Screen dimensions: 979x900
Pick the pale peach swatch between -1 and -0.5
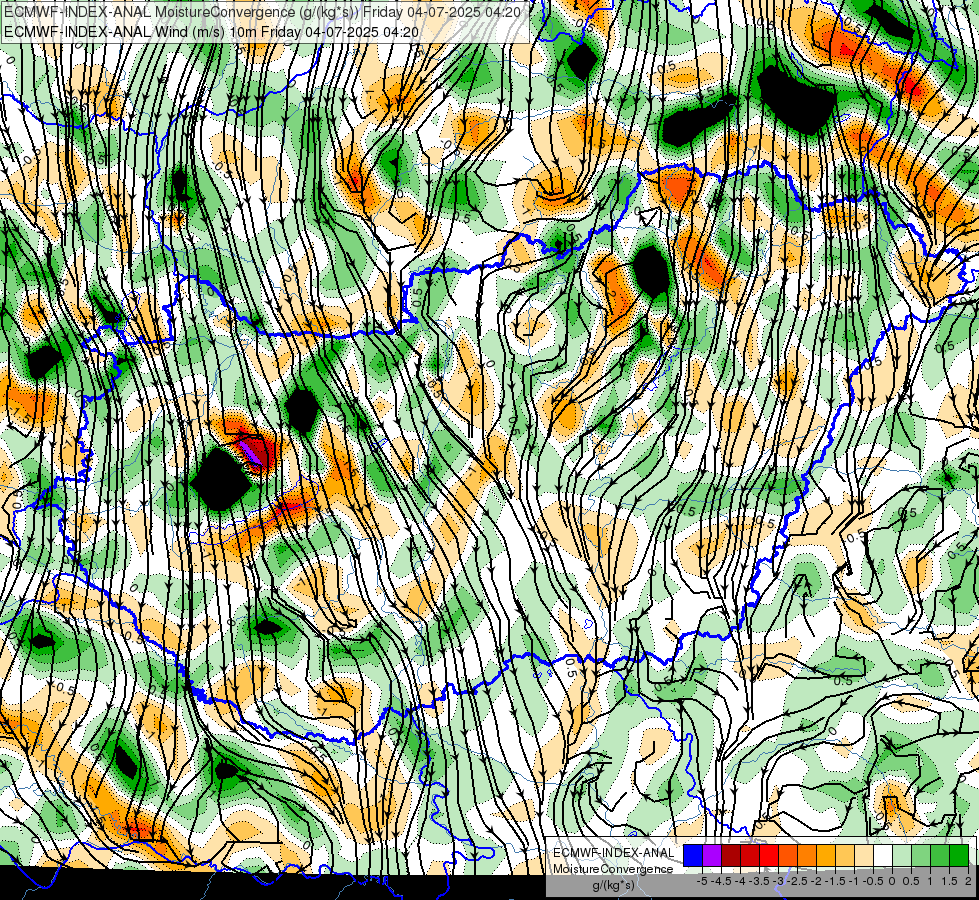click(864, 856)
